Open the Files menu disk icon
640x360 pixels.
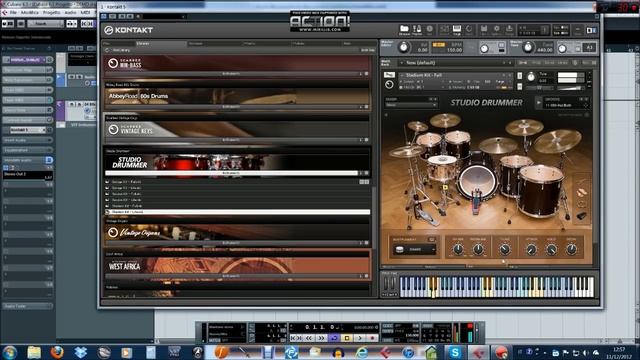(484, 29)
